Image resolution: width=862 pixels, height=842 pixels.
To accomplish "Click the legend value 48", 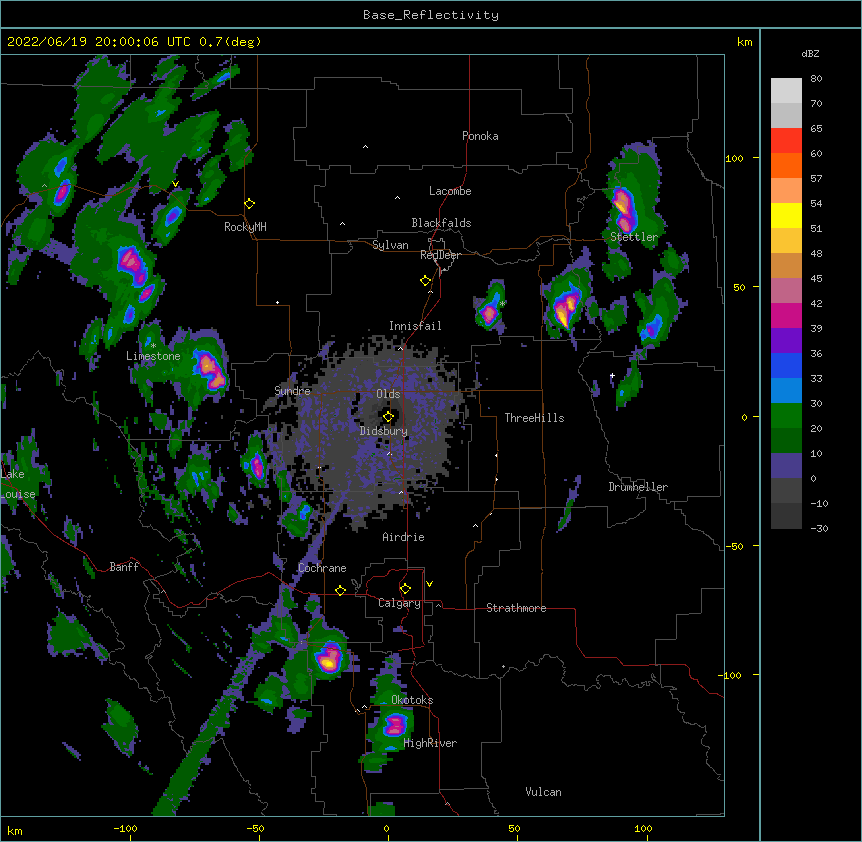I will (x=816, y=253).
